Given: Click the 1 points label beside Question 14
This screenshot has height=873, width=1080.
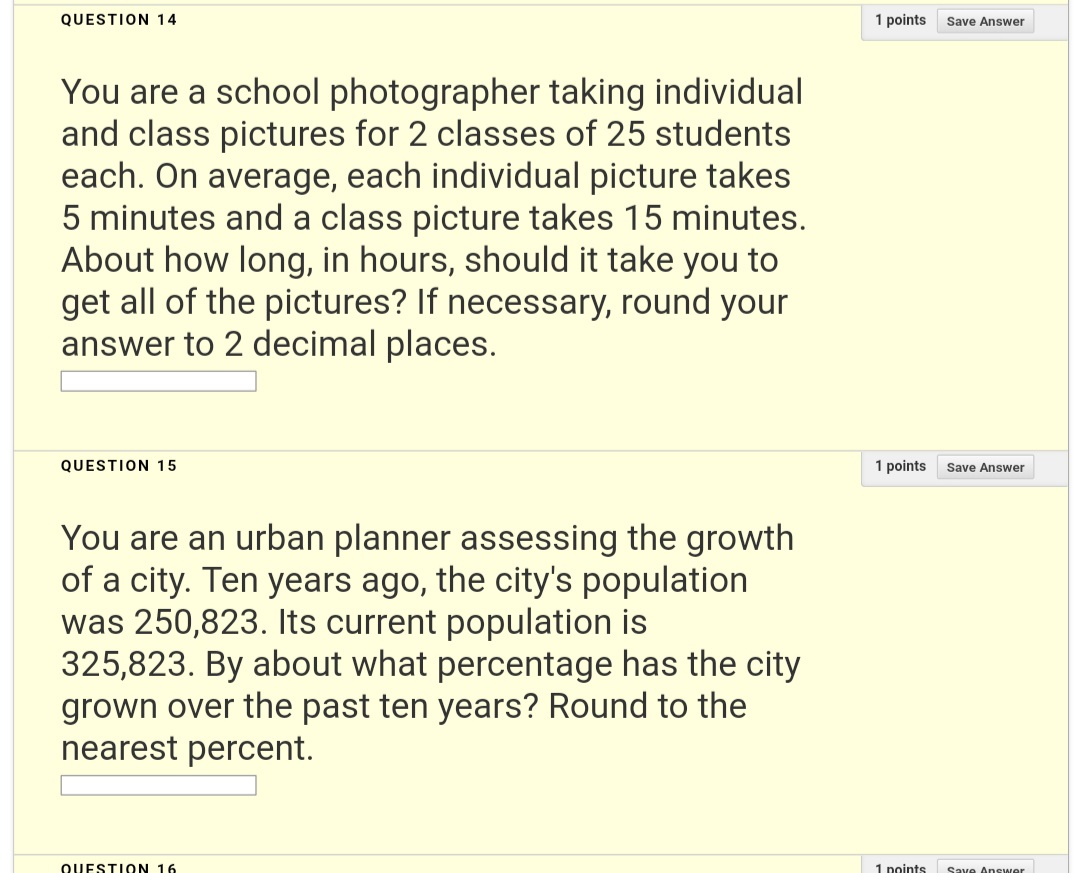Looking at the screenshot, I should click(899, 19).
